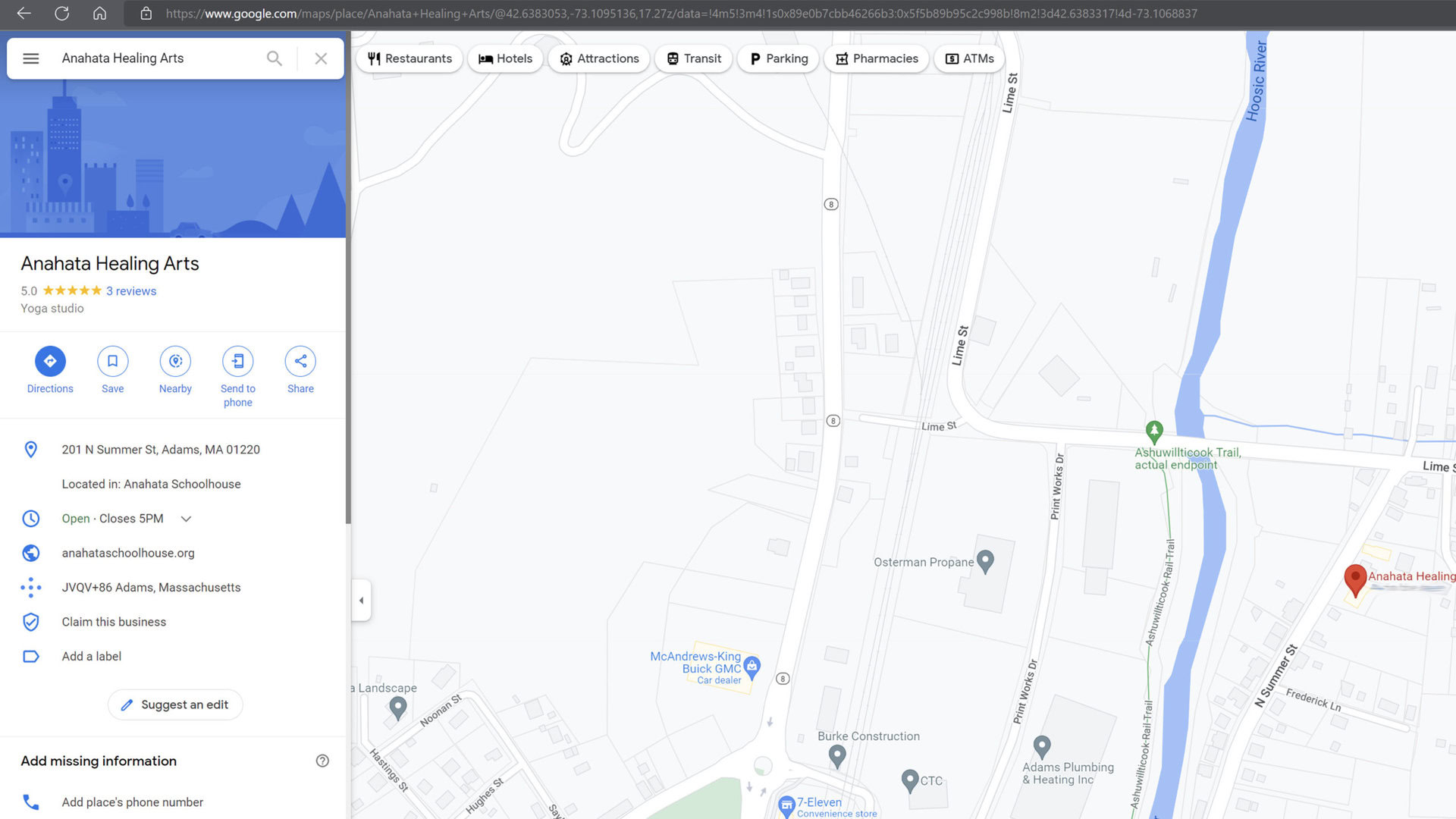Click the magnifier search icon
1456x819 pixels.
[275, 58]
